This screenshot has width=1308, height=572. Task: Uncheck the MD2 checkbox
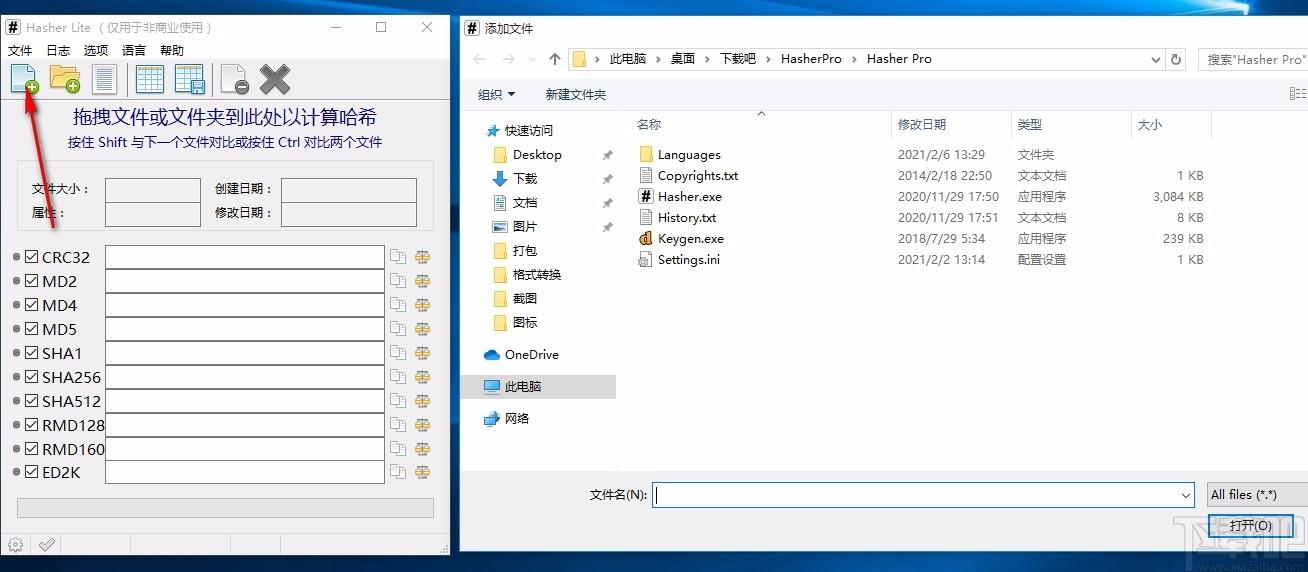(x=31, y=281)
